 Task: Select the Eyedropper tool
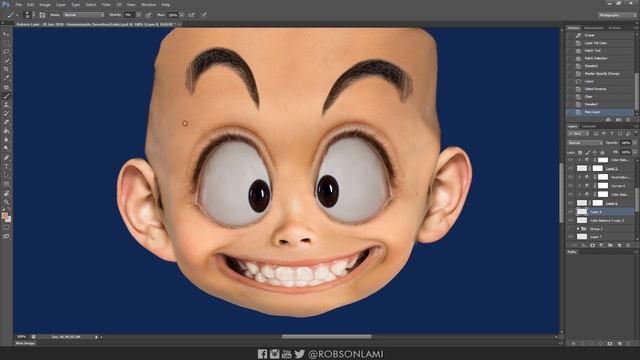pyautogui.click(x=6, y=78)
